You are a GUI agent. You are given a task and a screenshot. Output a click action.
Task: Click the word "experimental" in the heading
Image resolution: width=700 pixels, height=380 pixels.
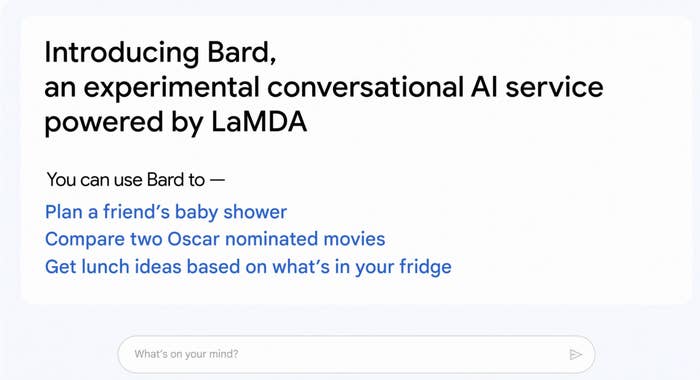coord(172,88)
